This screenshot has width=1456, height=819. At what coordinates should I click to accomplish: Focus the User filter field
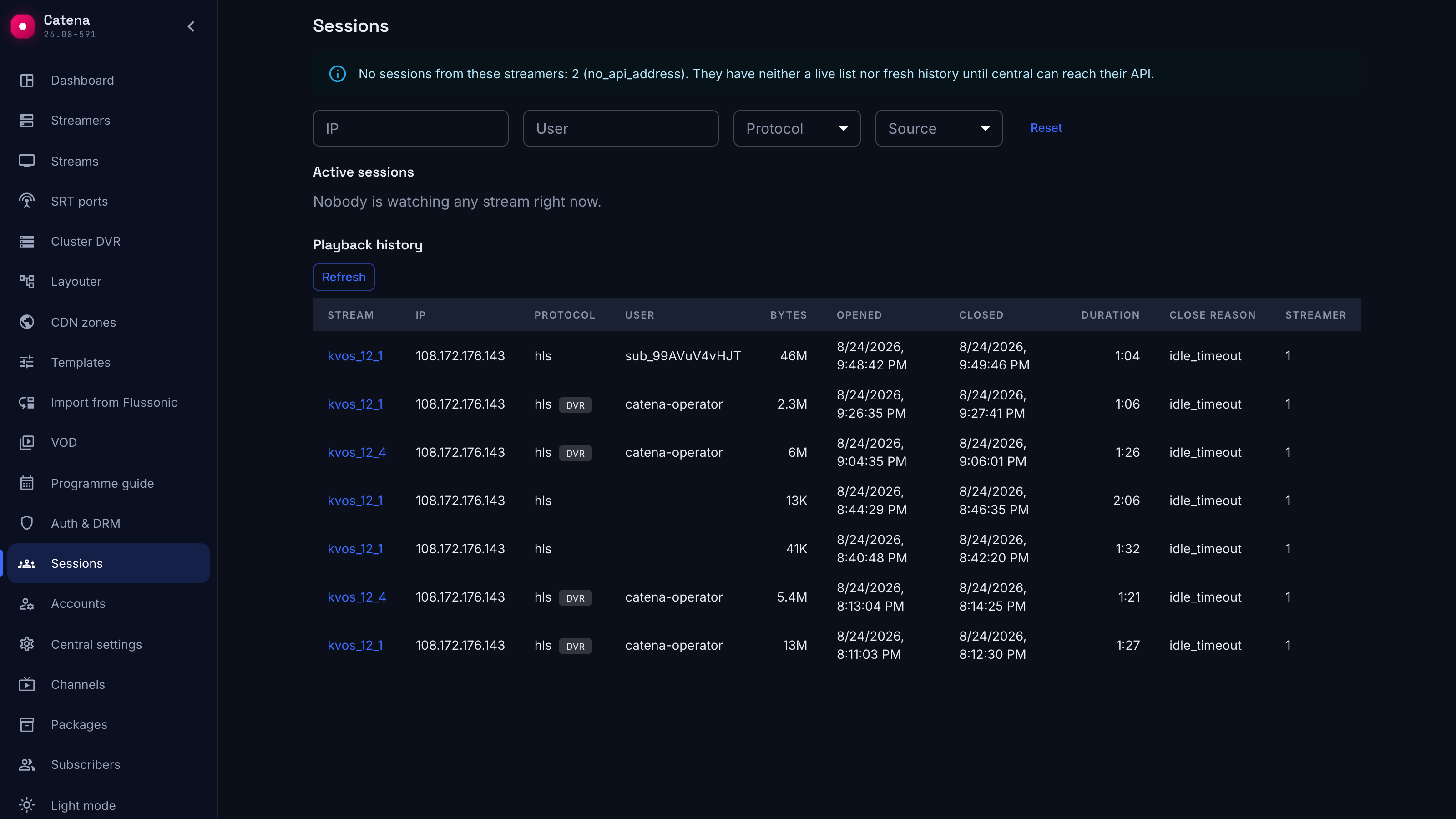621,128
